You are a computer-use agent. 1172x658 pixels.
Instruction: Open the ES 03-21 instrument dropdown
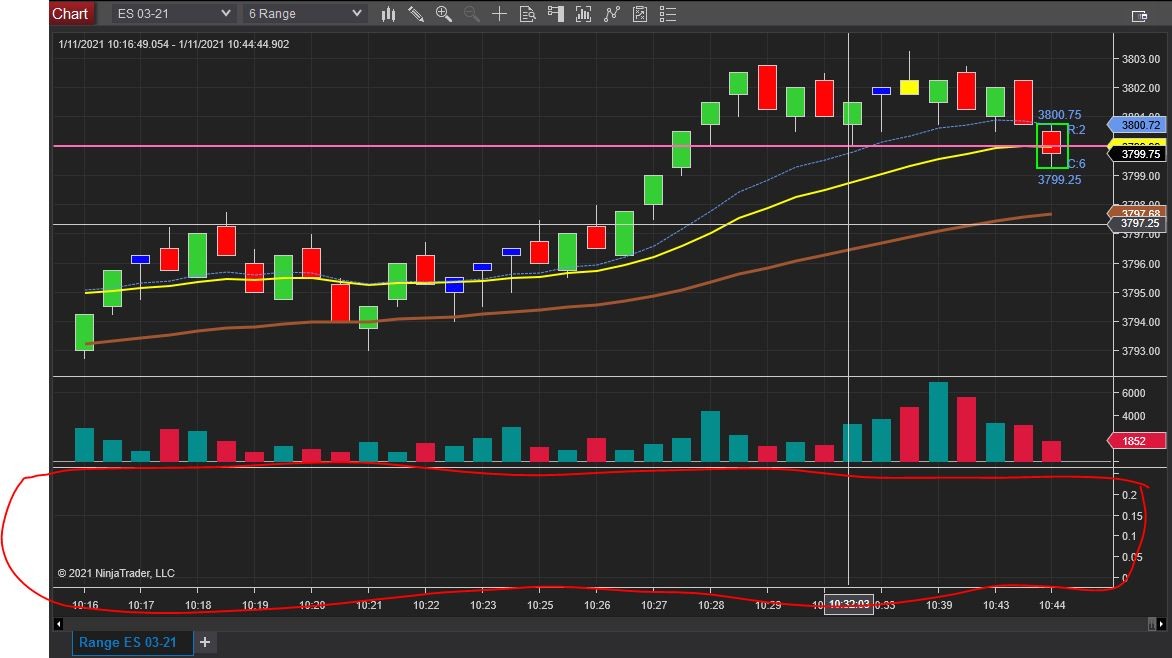(x=173, y=13)
